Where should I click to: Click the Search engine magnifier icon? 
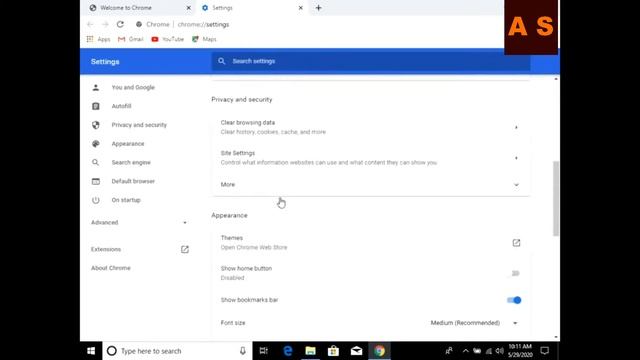click(x=96, y=162)
